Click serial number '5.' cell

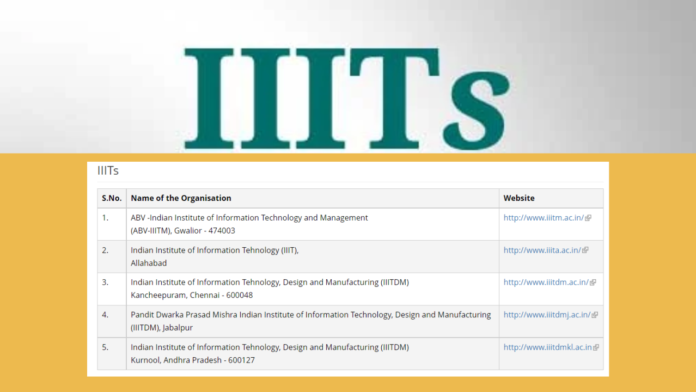point(112,353)
